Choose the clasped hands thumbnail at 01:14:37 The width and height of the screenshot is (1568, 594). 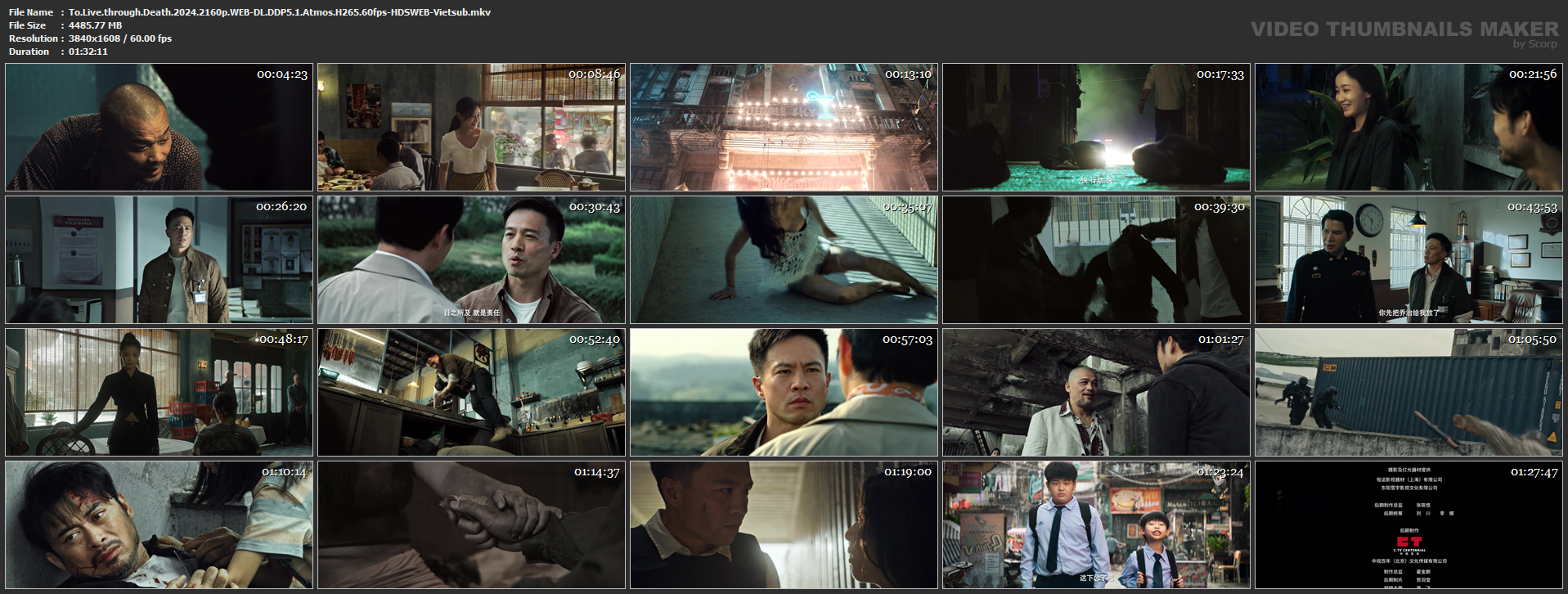pos(471,525)
